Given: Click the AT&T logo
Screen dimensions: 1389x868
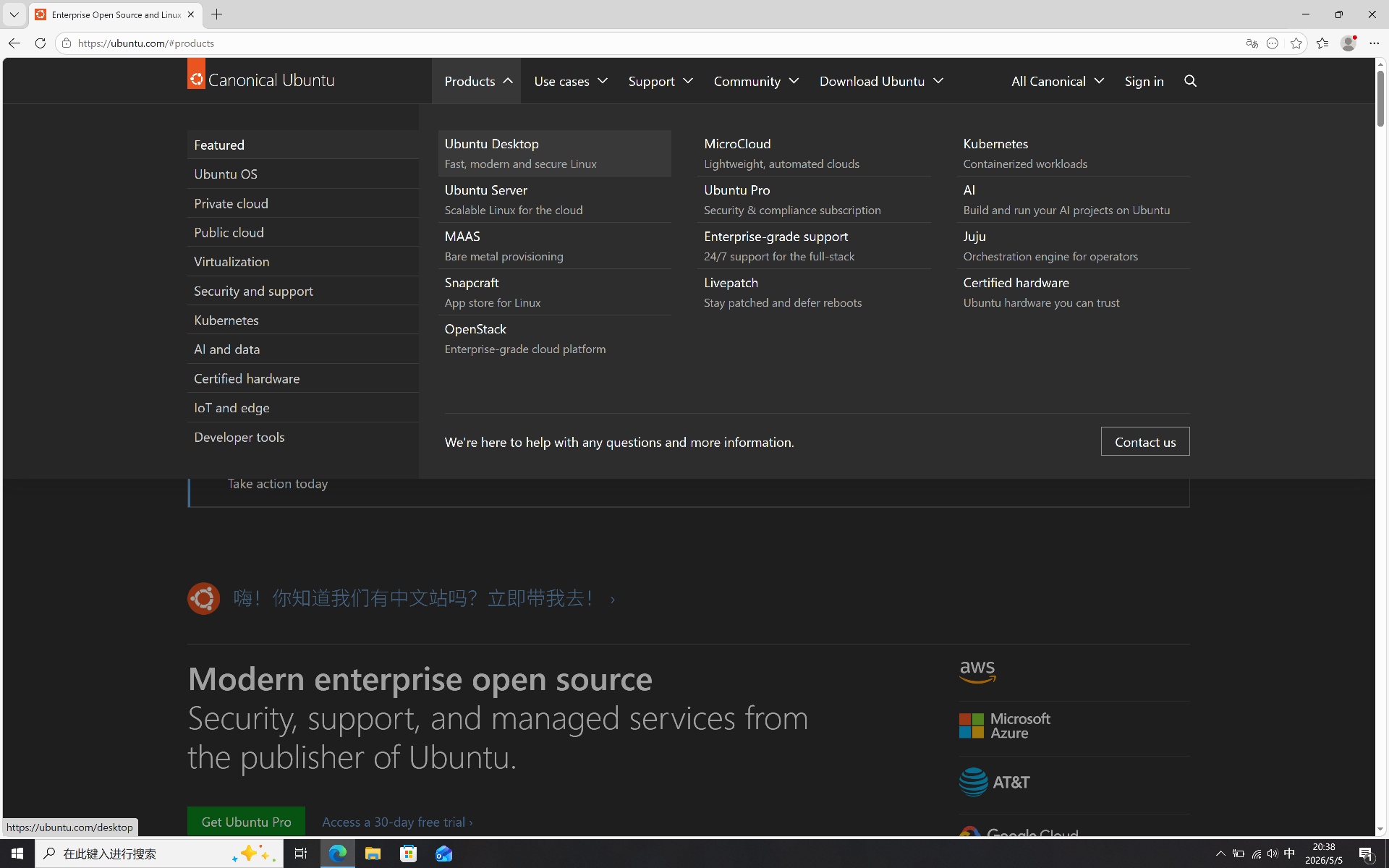Looking at the screenshot, I should [x=994, y=782].
